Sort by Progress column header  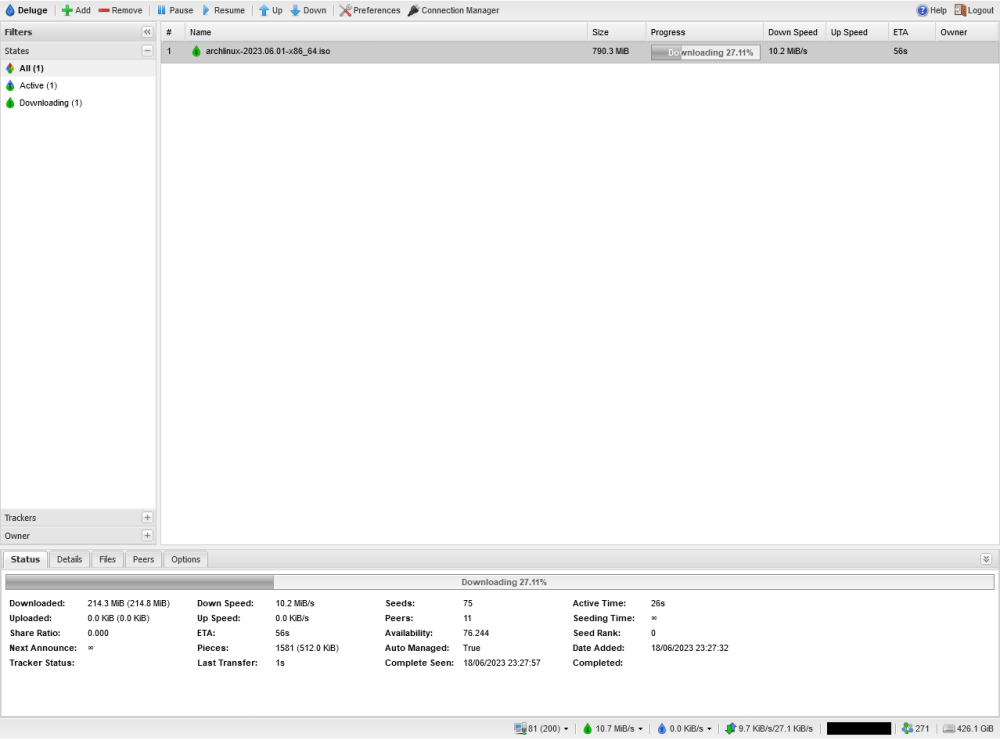click(704, 32)
